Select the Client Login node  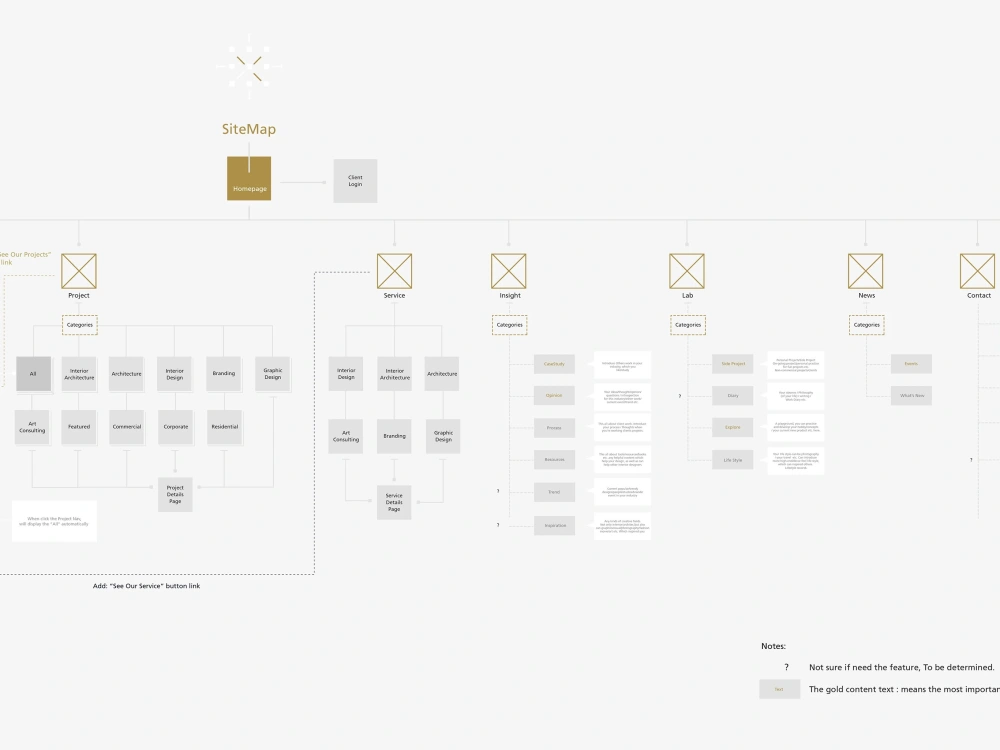(355, 181)
